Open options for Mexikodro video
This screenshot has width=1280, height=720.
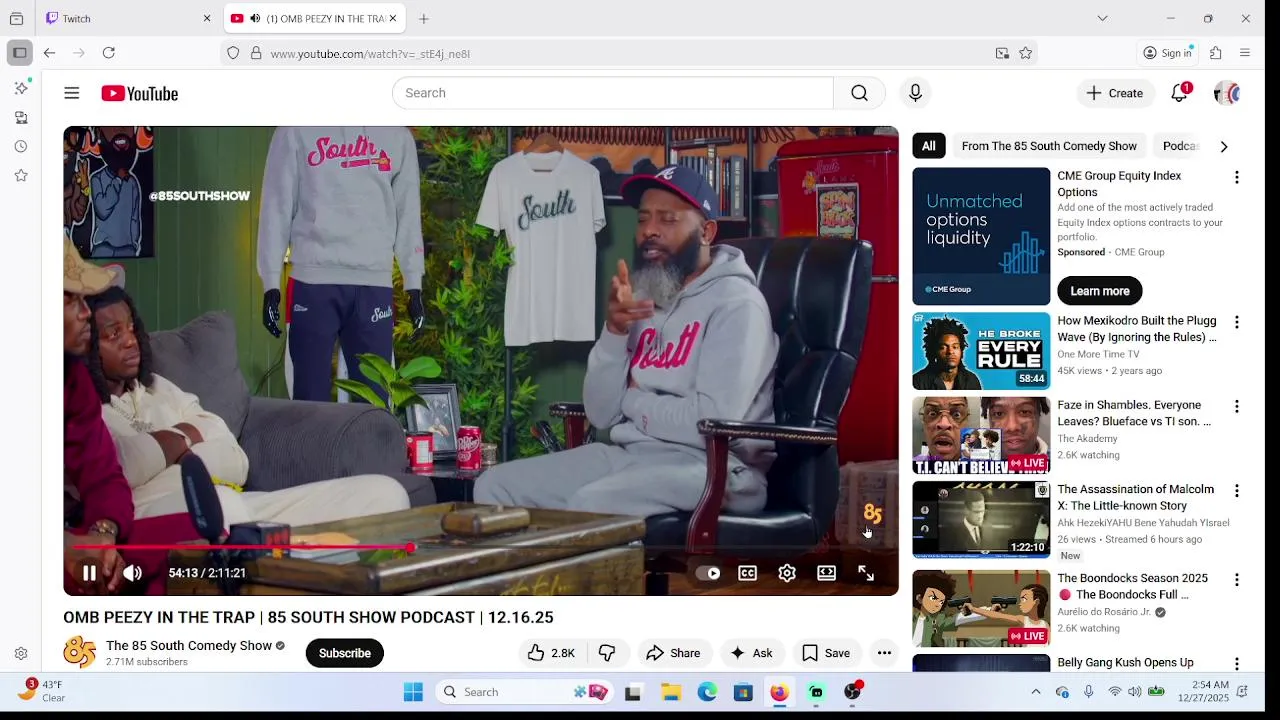1237,322
